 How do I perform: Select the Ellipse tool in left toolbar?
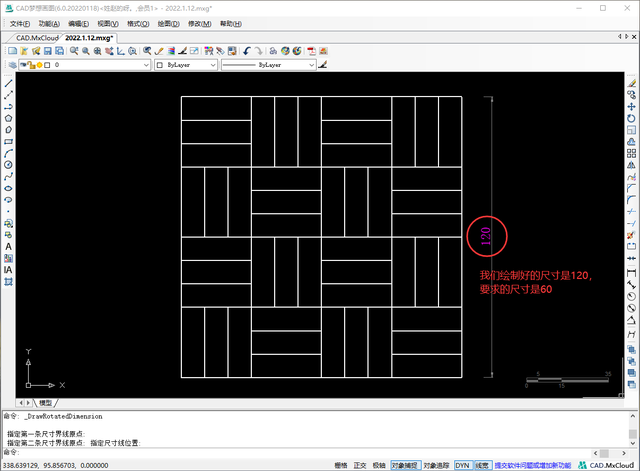pyautogui.click(x=8, y=188)
